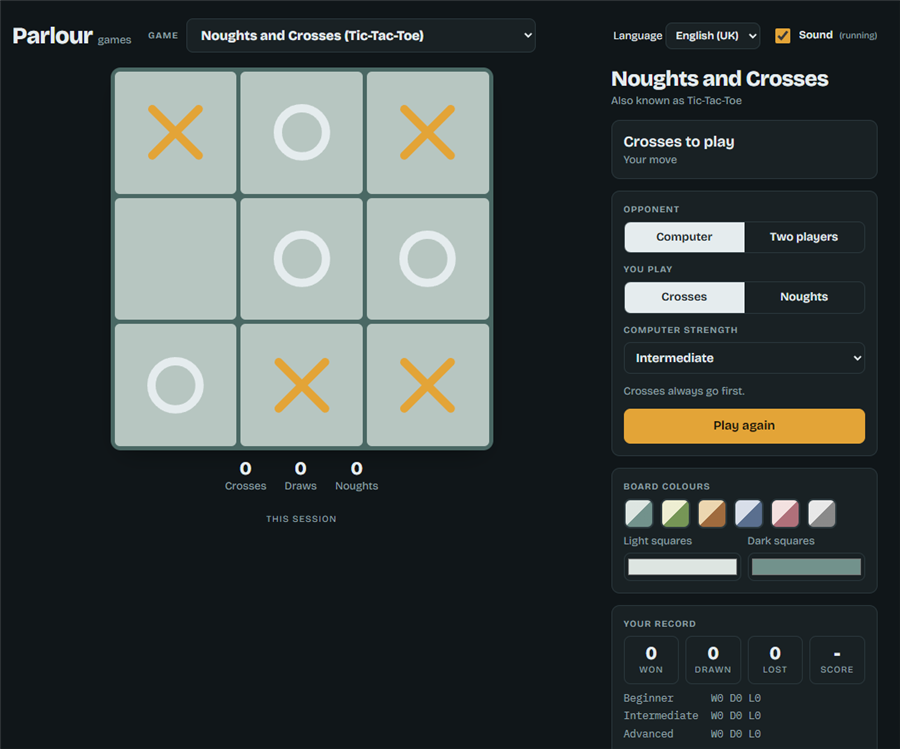
Task: Open the Light squares colour picker
Action: point(682,567)
